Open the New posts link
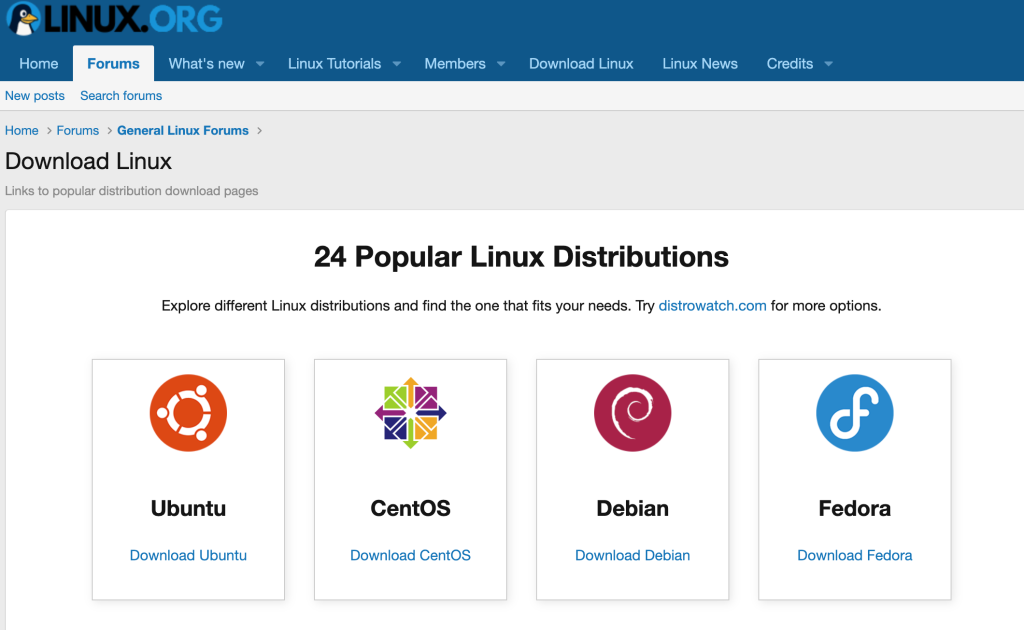This screenshot has height=630, width=1024. pyautogui.click(x=35, y=95)
